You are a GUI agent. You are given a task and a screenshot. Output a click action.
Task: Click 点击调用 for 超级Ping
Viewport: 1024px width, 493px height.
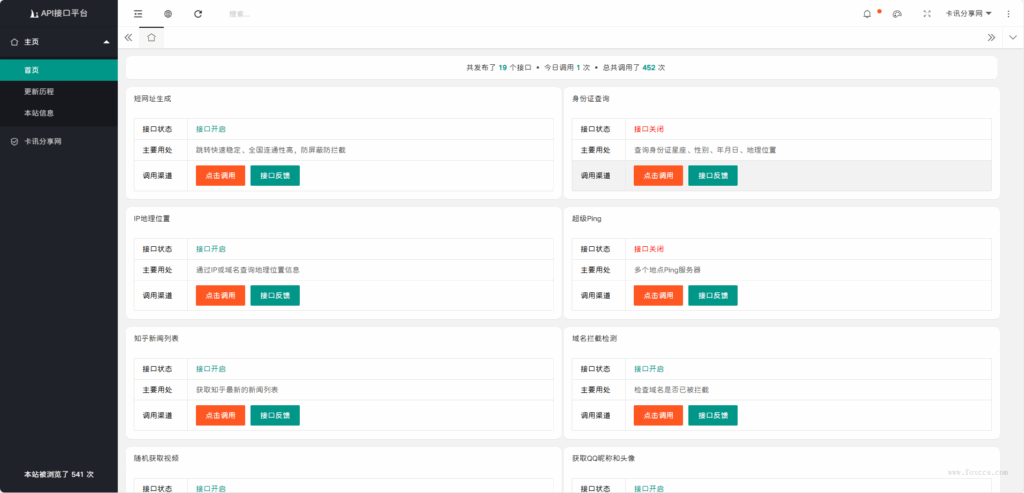[x=658, y=295]
